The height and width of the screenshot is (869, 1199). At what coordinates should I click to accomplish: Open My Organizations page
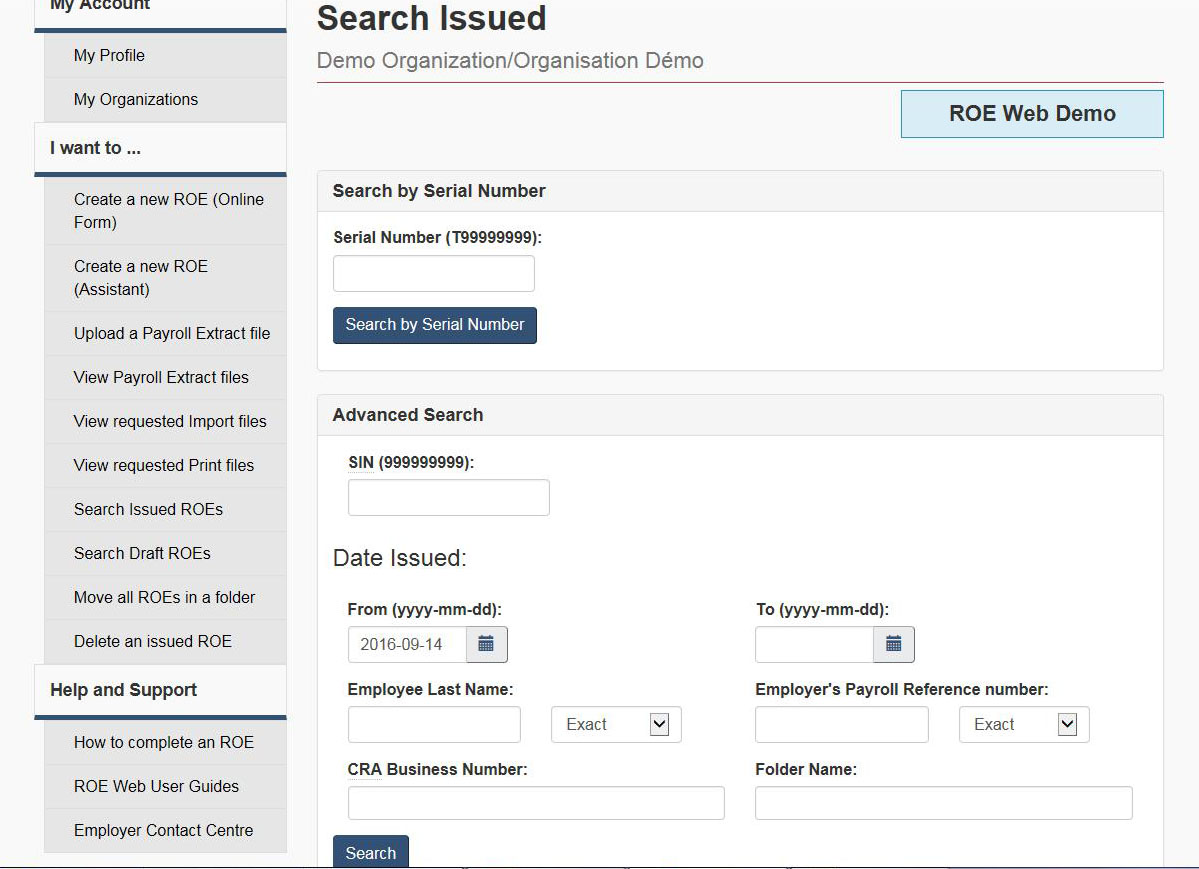tap(136, 99)
